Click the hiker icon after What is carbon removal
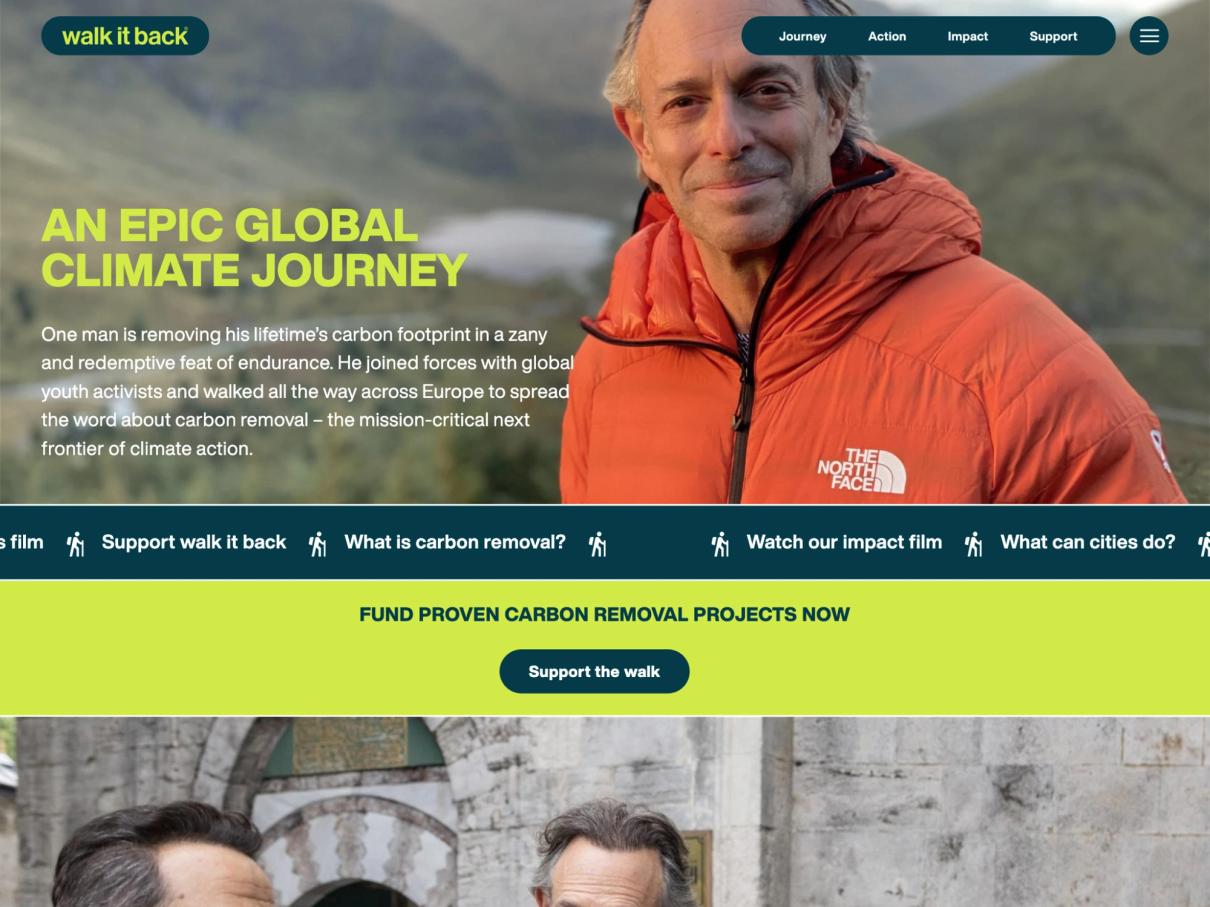The width and height of the screenshot is (1210, 907). [x=597, y=543]
